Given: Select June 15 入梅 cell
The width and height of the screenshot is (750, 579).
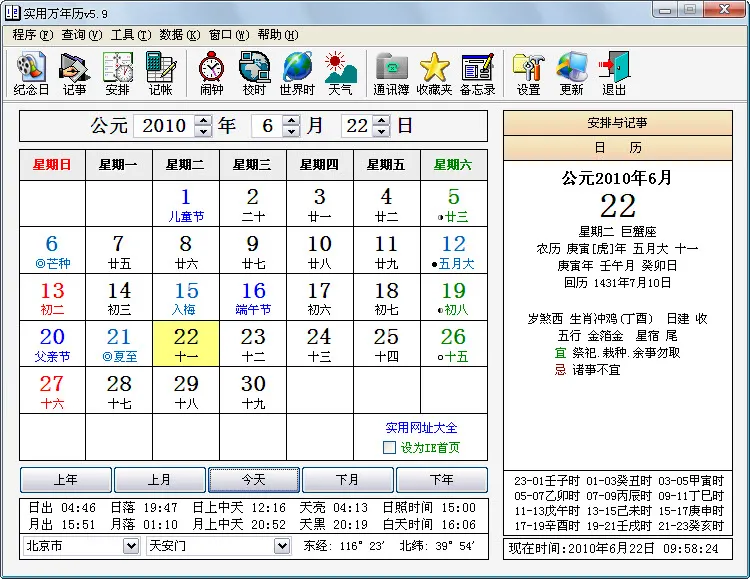Looking at the screenshot, I should coord(186,297).
